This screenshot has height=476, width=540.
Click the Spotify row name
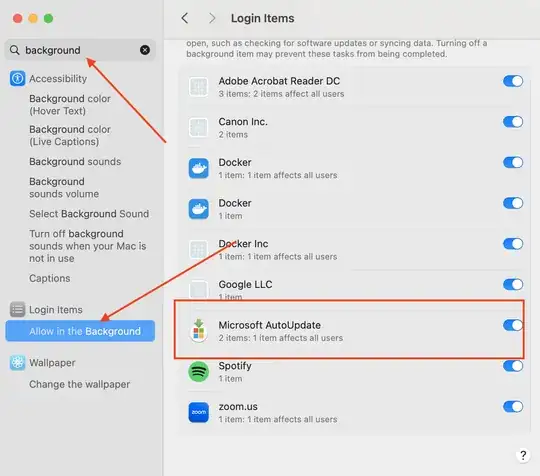235,366
